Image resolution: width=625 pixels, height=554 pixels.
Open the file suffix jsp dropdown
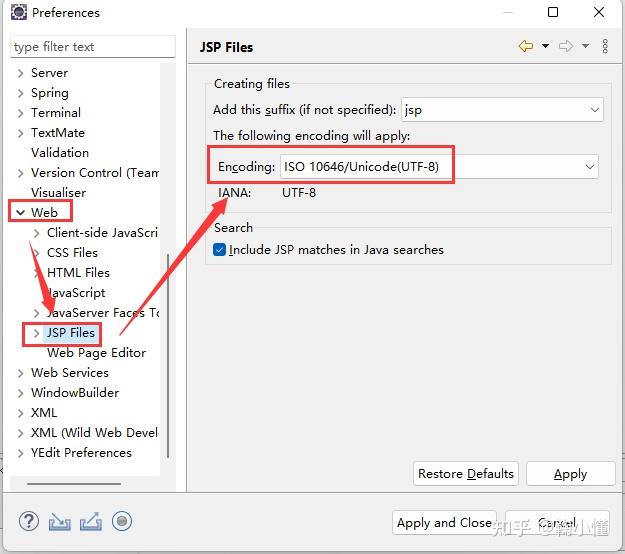tap(594, 110)
